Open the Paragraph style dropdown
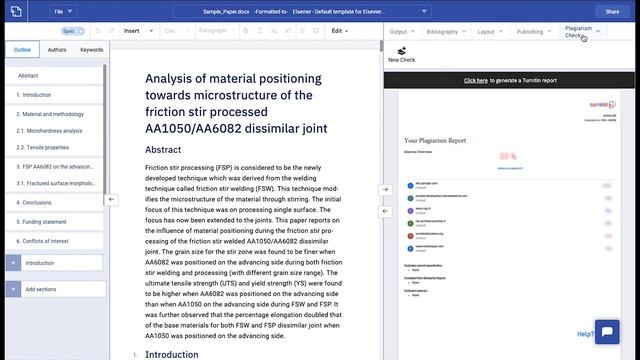 pos(217,31)
